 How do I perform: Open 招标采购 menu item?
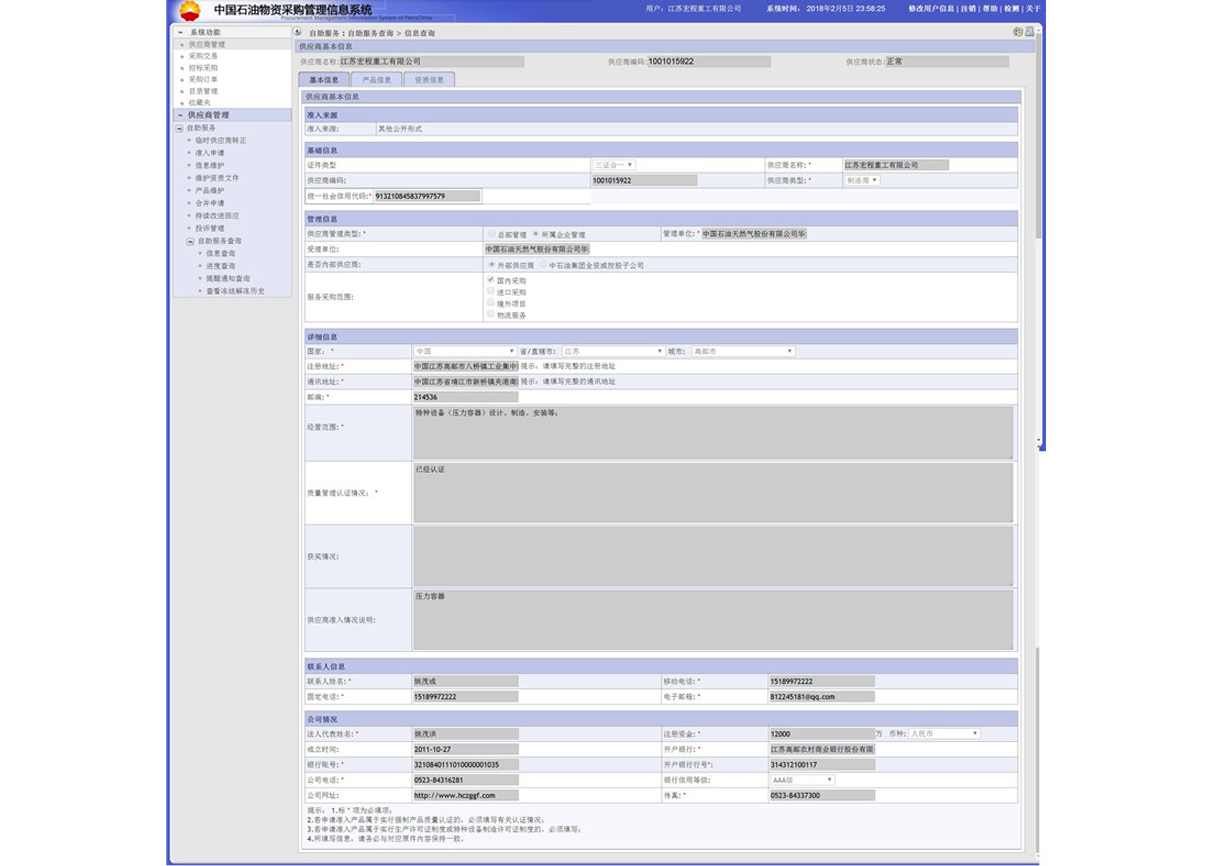203,68
